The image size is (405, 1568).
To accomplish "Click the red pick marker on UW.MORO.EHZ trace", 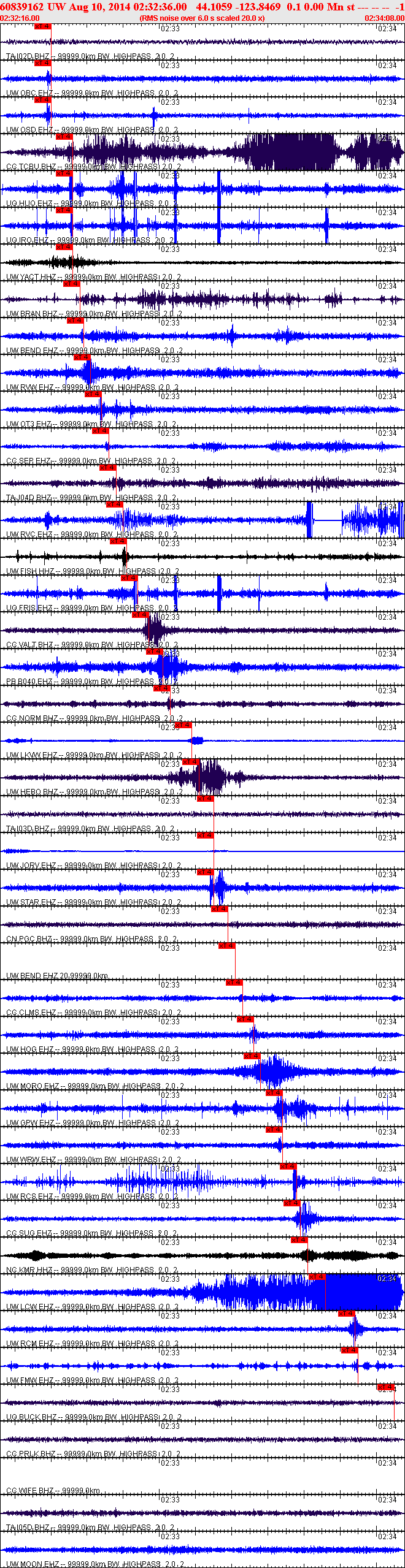I will [252, 1056].
